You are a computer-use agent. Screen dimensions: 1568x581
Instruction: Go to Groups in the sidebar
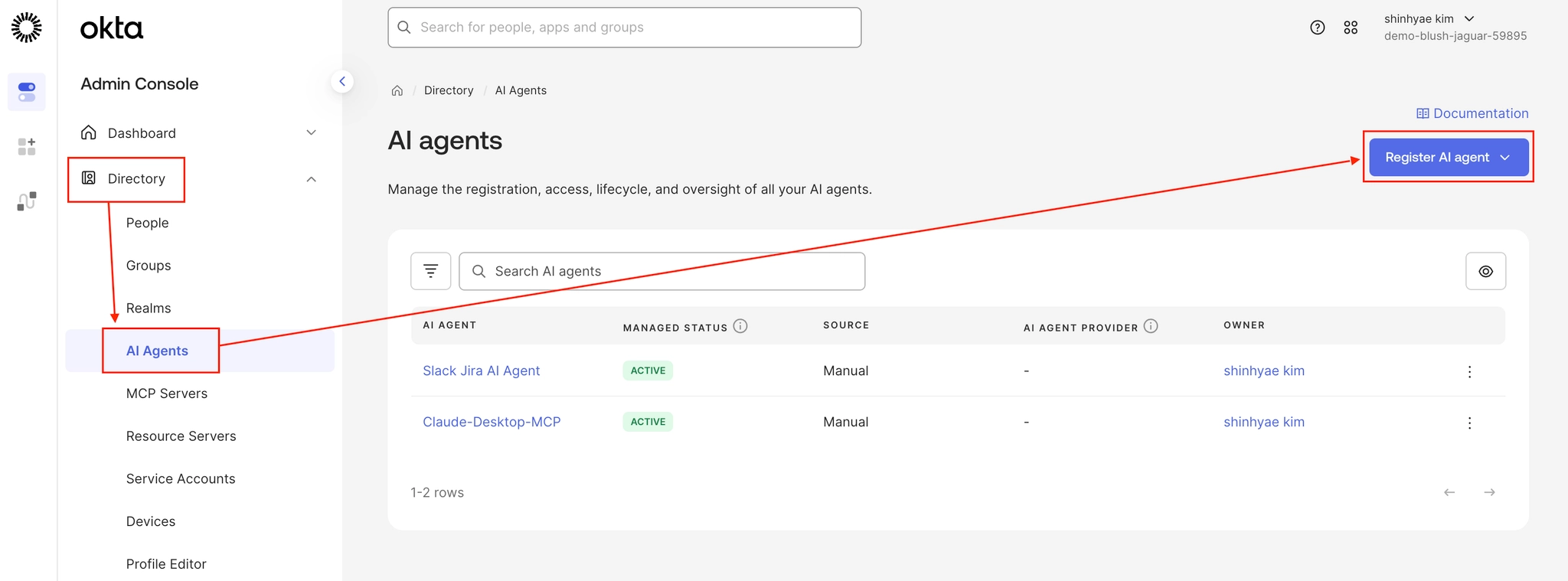(149, 266)
